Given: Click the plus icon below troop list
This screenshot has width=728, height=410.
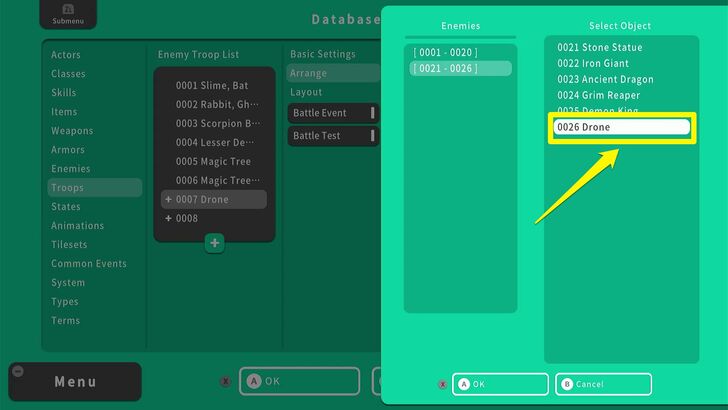Looking at the screenshot, I should click(214, 243).
